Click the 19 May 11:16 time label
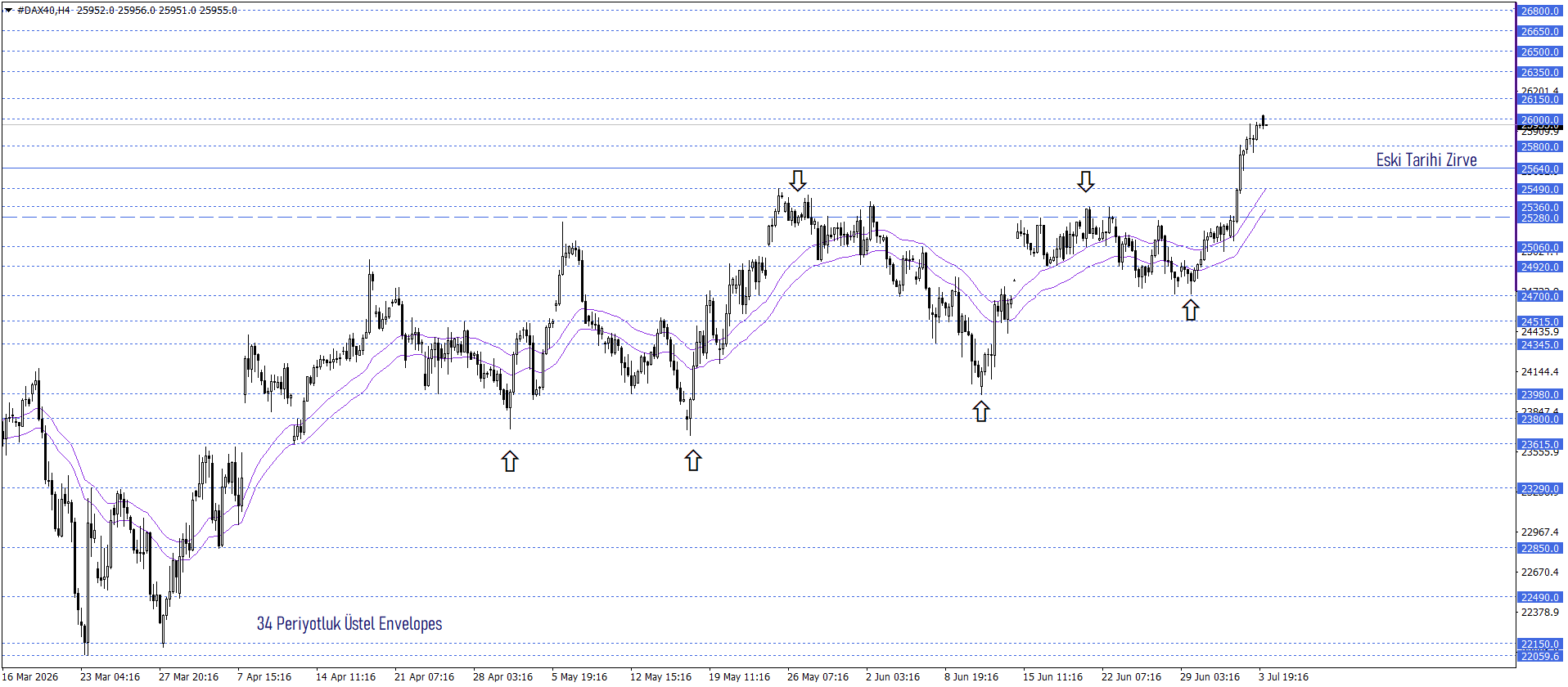The width and height of the screenshot is (1568, 687). [x=739, y=676]
